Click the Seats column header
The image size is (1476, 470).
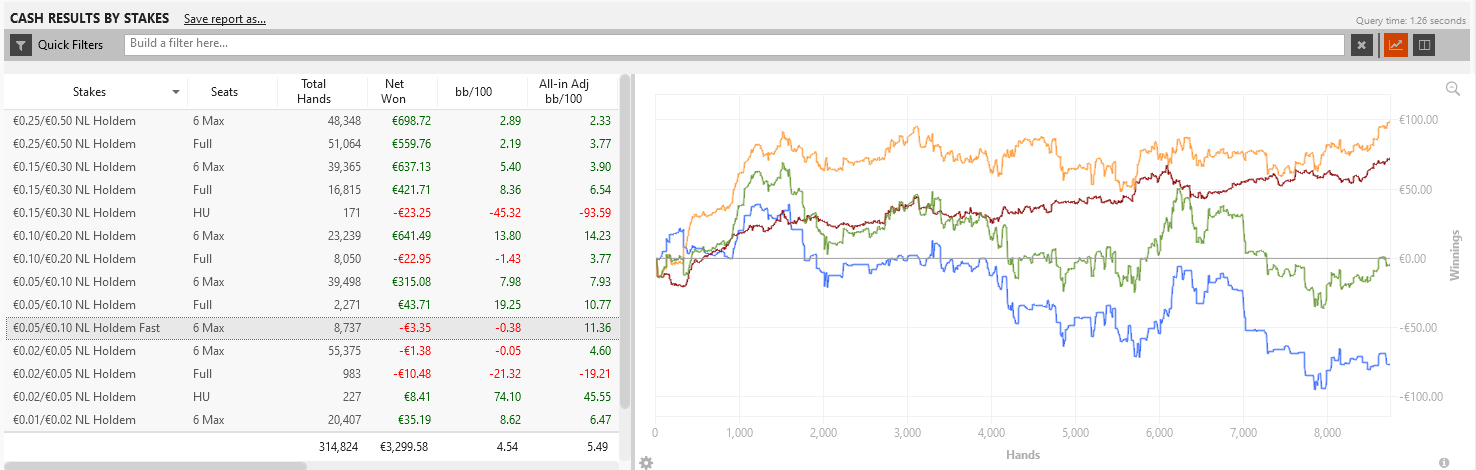[224, 92]
